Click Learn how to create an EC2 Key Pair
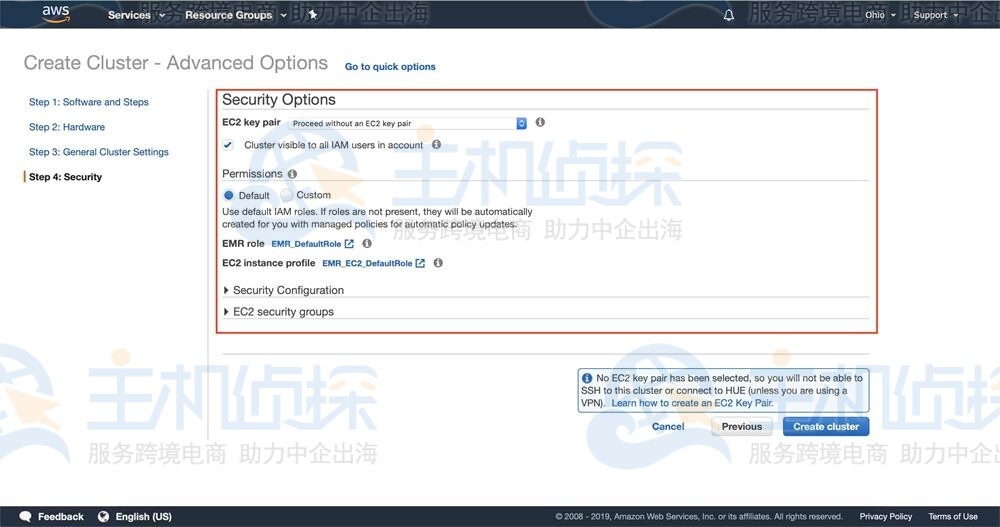Screen dimensions: 1000x527 [692, 403]
